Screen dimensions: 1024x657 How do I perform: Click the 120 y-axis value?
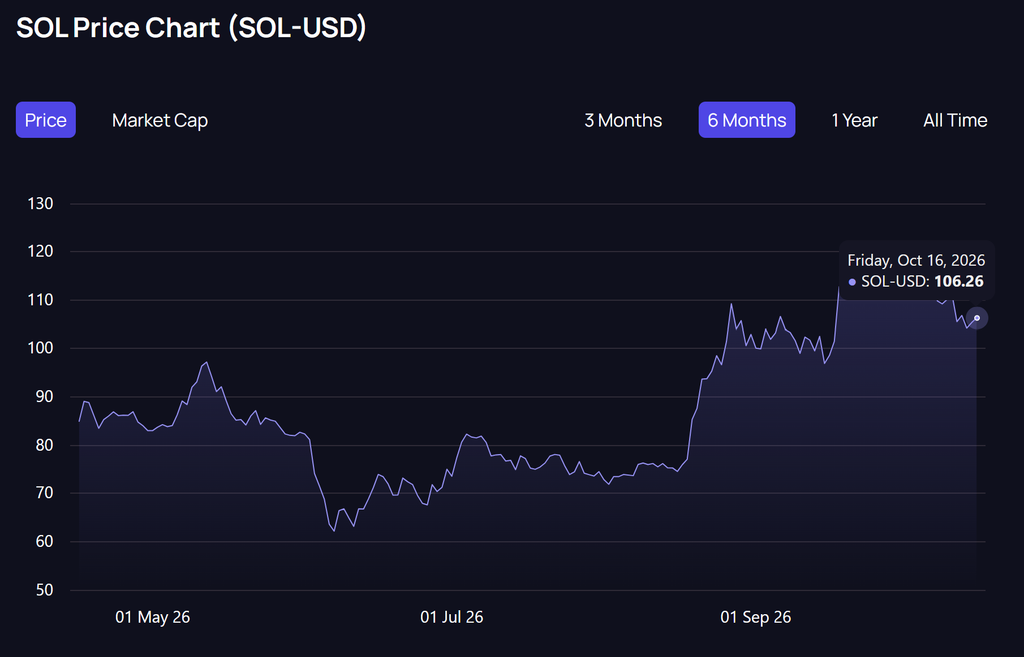tap(40, 251)
